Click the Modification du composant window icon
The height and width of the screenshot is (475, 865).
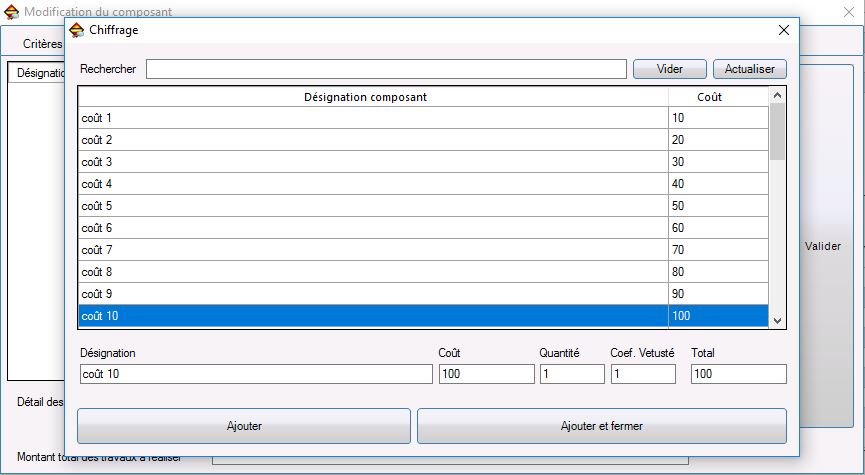coord(11,12)
